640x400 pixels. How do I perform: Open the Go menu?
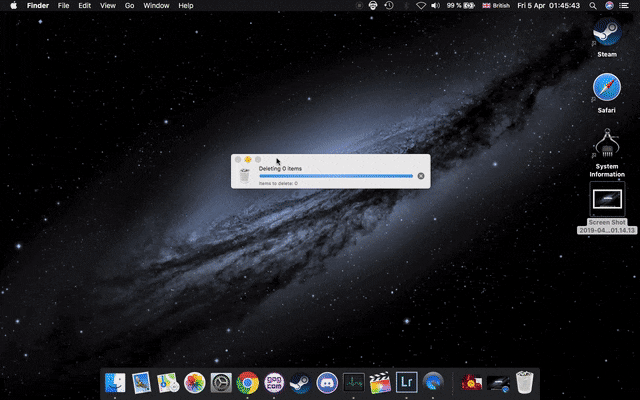[129, 6]
